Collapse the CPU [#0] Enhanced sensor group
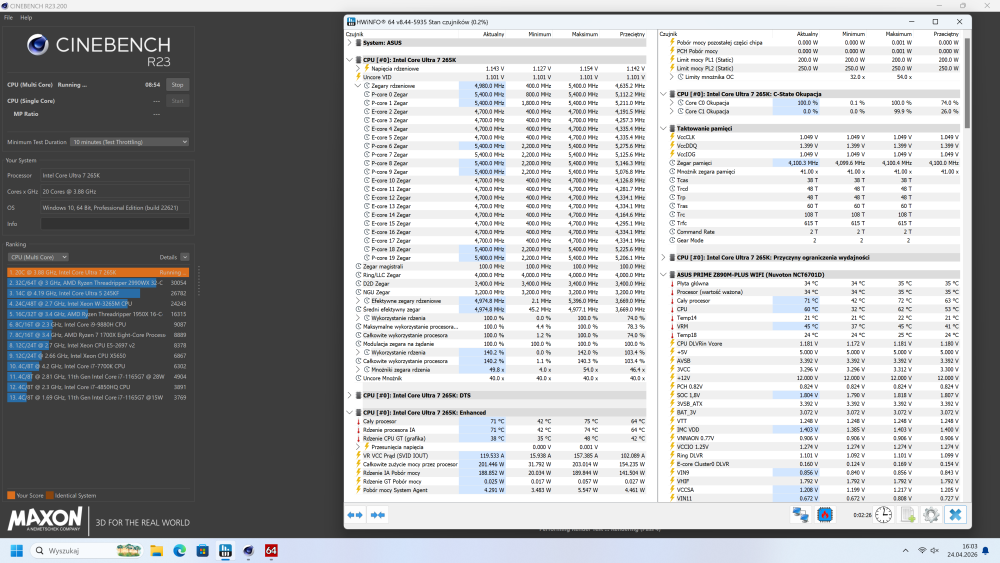1000x563 pixels. coord(349,413)
